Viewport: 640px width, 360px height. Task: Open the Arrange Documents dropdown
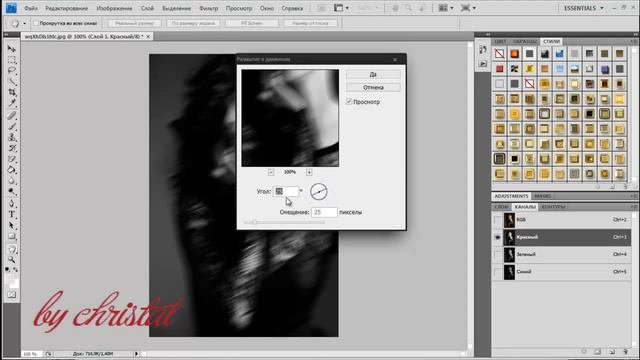point(446,8)
